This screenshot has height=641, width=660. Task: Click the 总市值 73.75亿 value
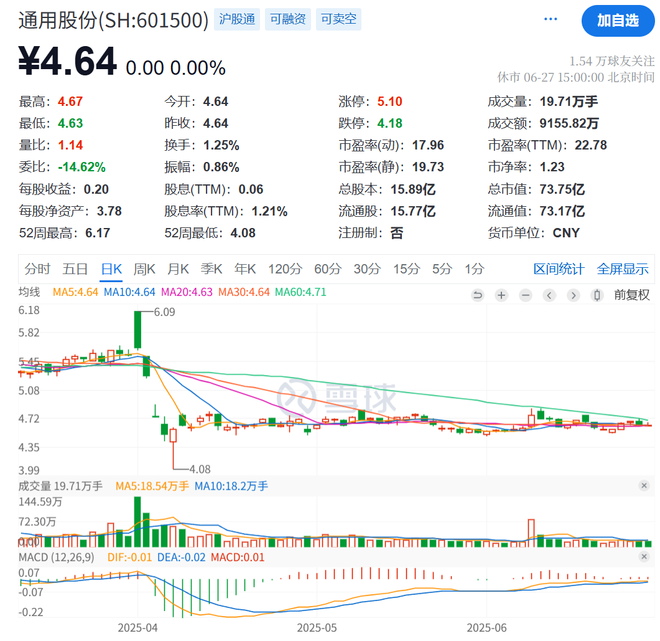click(x=562, y=189)
